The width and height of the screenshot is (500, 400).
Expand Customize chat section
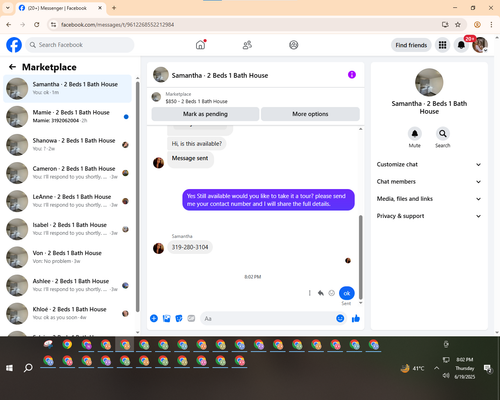click(x=429, y=164)
